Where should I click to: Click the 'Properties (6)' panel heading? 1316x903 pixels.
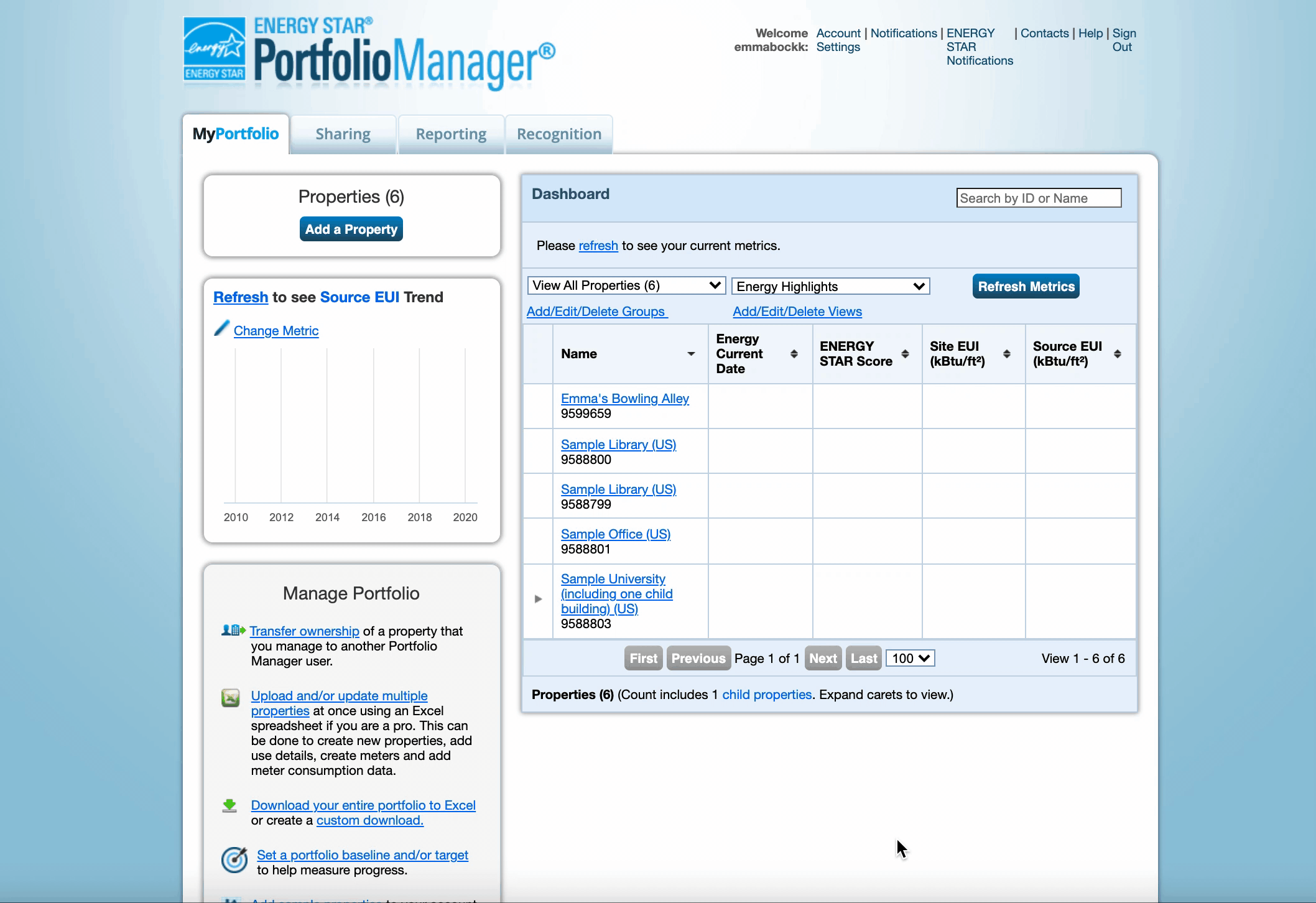click(x=351, y=197)
